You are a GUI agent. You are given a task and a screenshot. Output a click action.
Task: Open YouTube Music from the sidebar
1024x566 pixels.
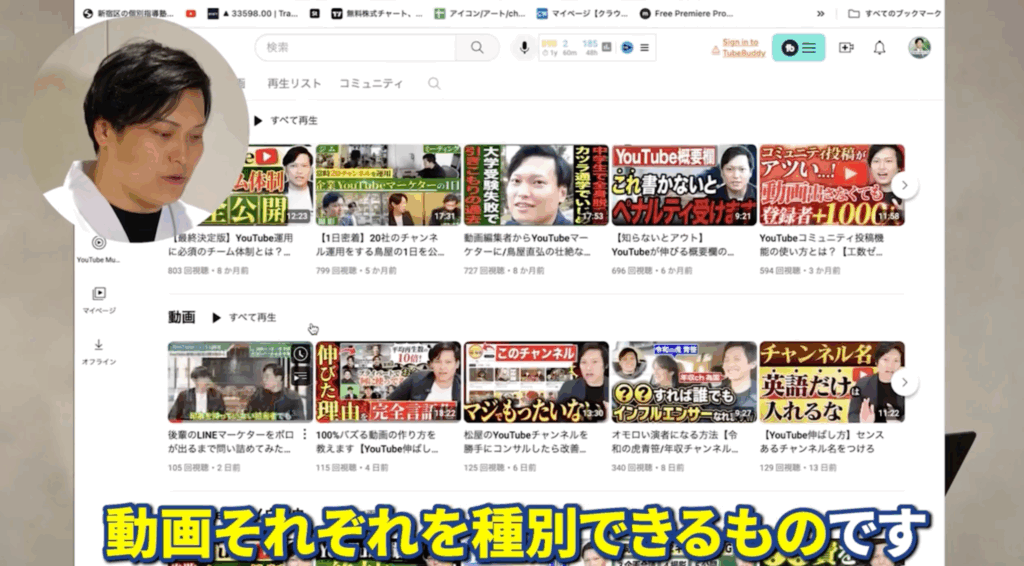coord(98,243)
